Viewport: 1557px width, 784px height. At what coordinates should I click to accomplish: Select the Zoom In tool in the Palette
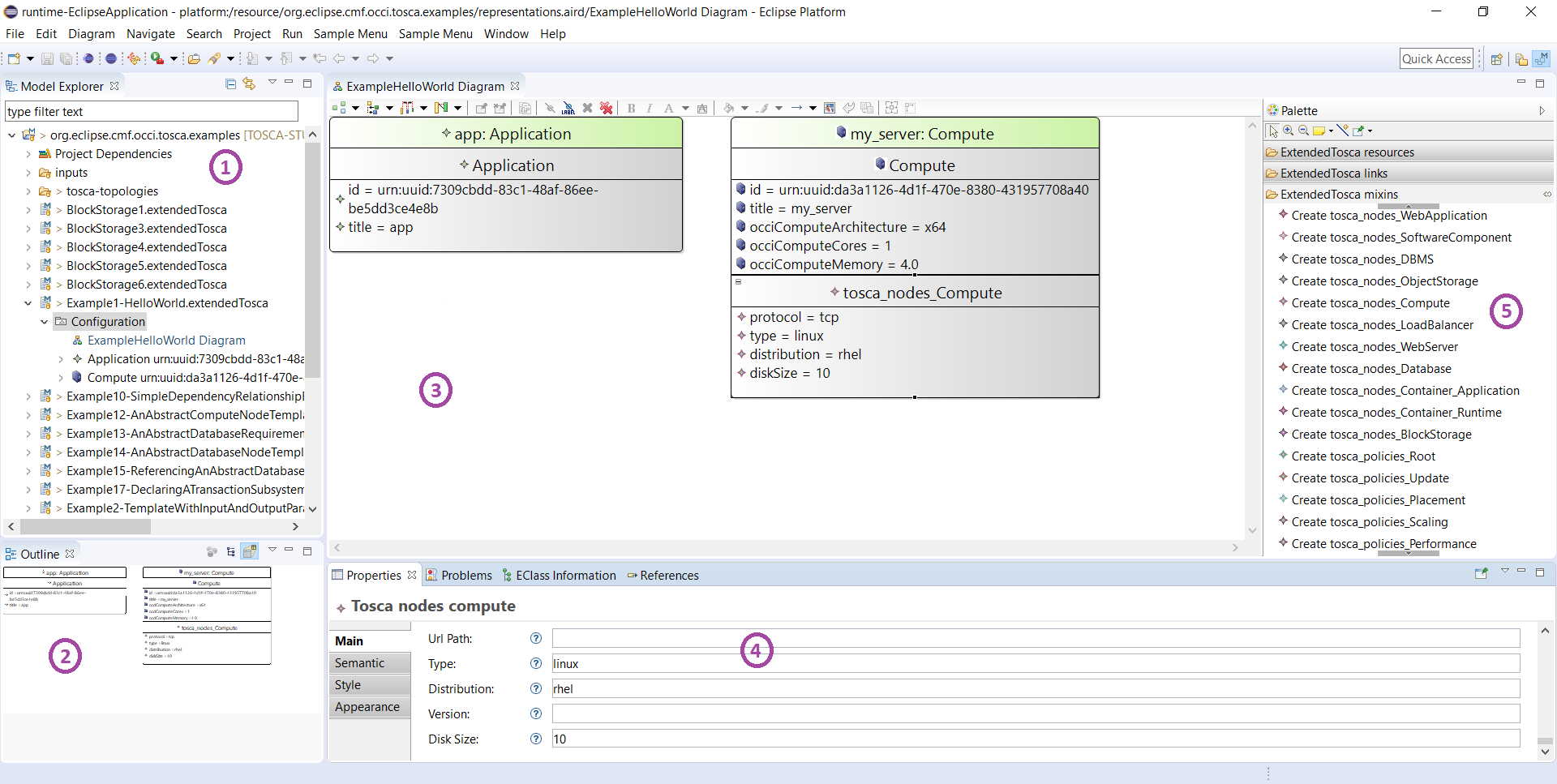pos(1289,131)
